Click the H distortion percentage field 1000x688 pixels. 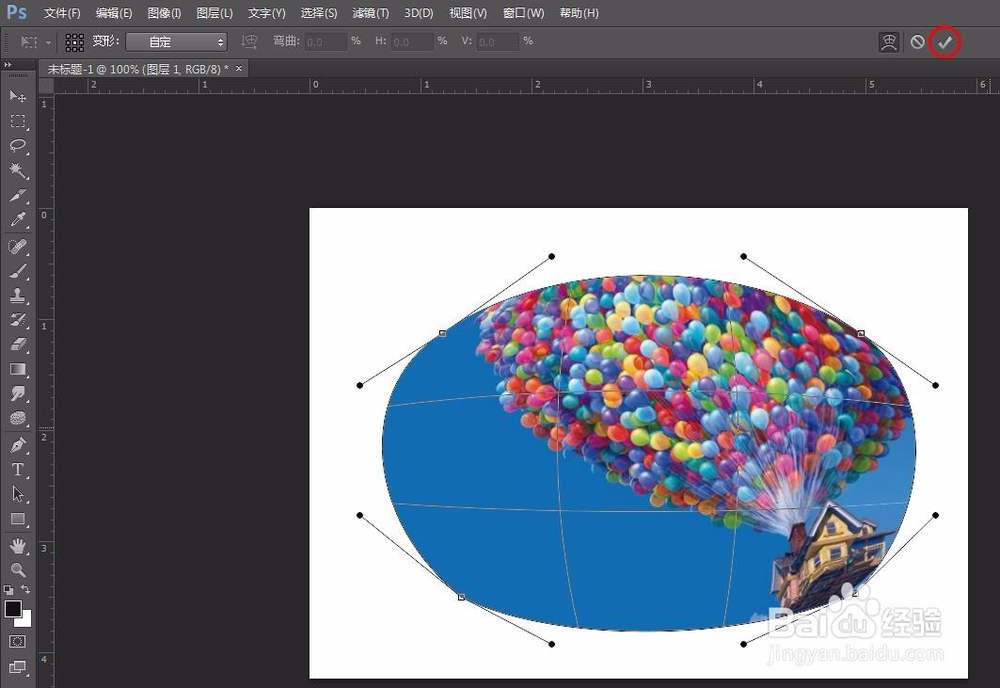(412, 42)
